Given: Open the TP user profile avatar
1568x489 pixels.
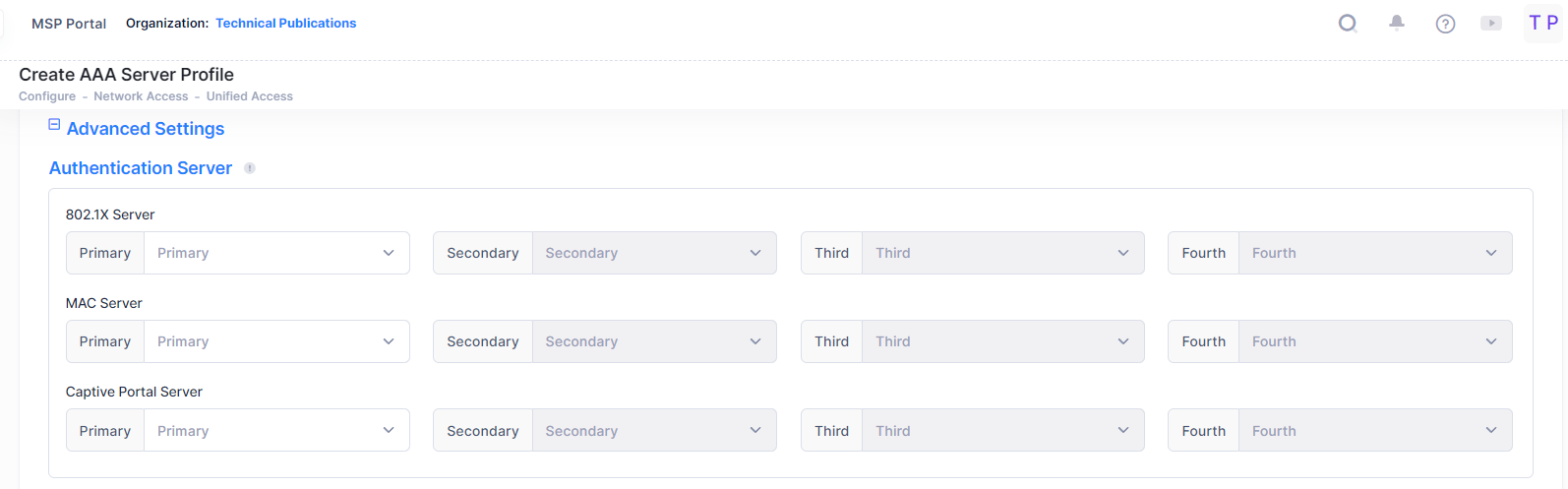Looking at the screenshot, I should [x=1542, y=24].
